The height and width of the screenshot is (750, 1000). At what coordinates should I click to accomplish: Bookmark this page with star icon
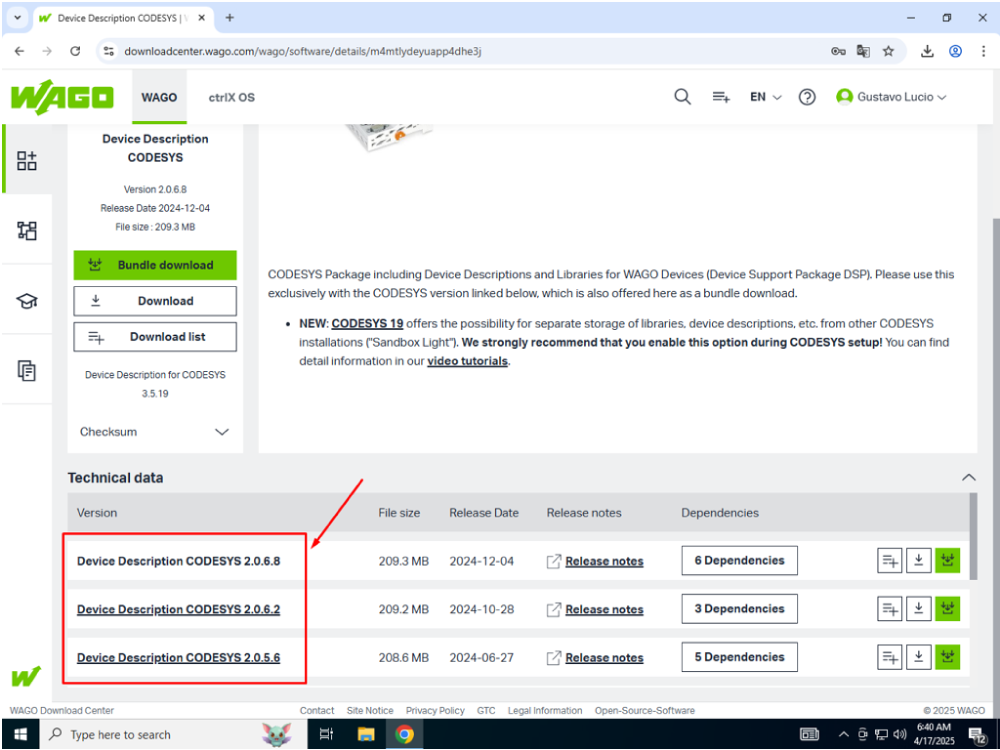coord(888,51)
